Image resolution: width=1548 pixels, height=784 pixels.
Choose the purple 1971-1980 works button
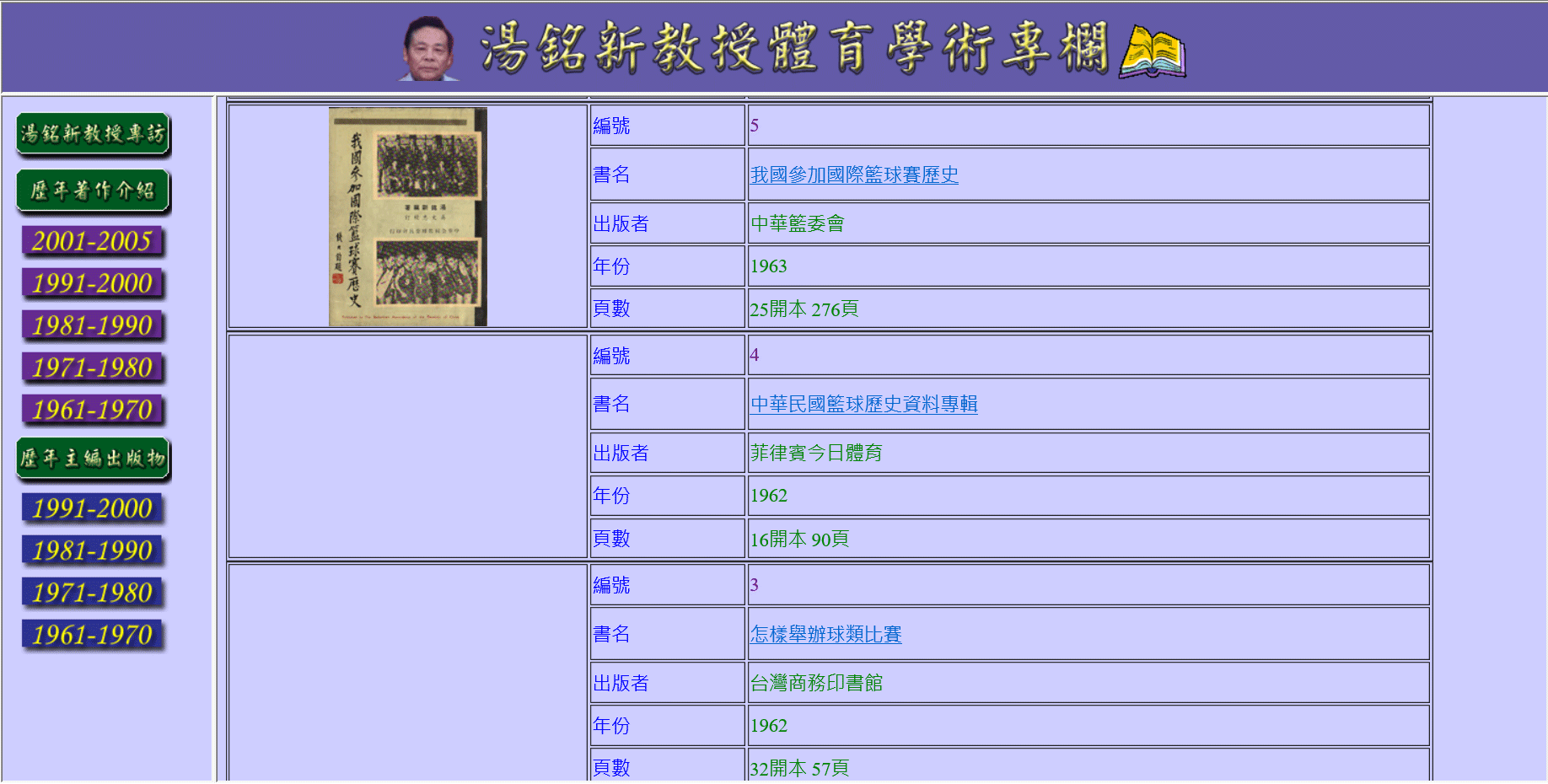coord(93,368)
